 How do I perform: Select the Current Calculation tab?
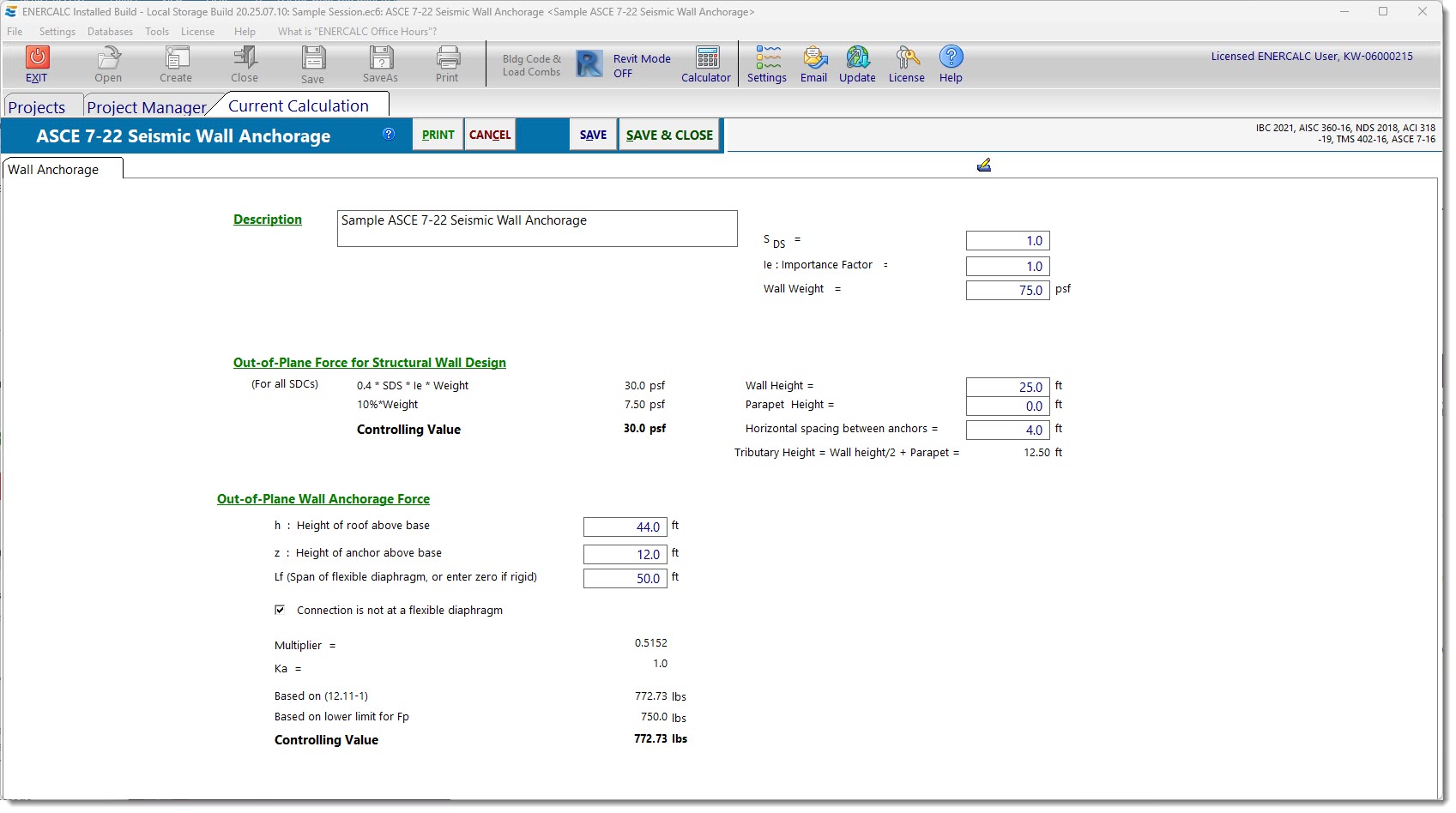pyautogui.click(x=299, y=105)
